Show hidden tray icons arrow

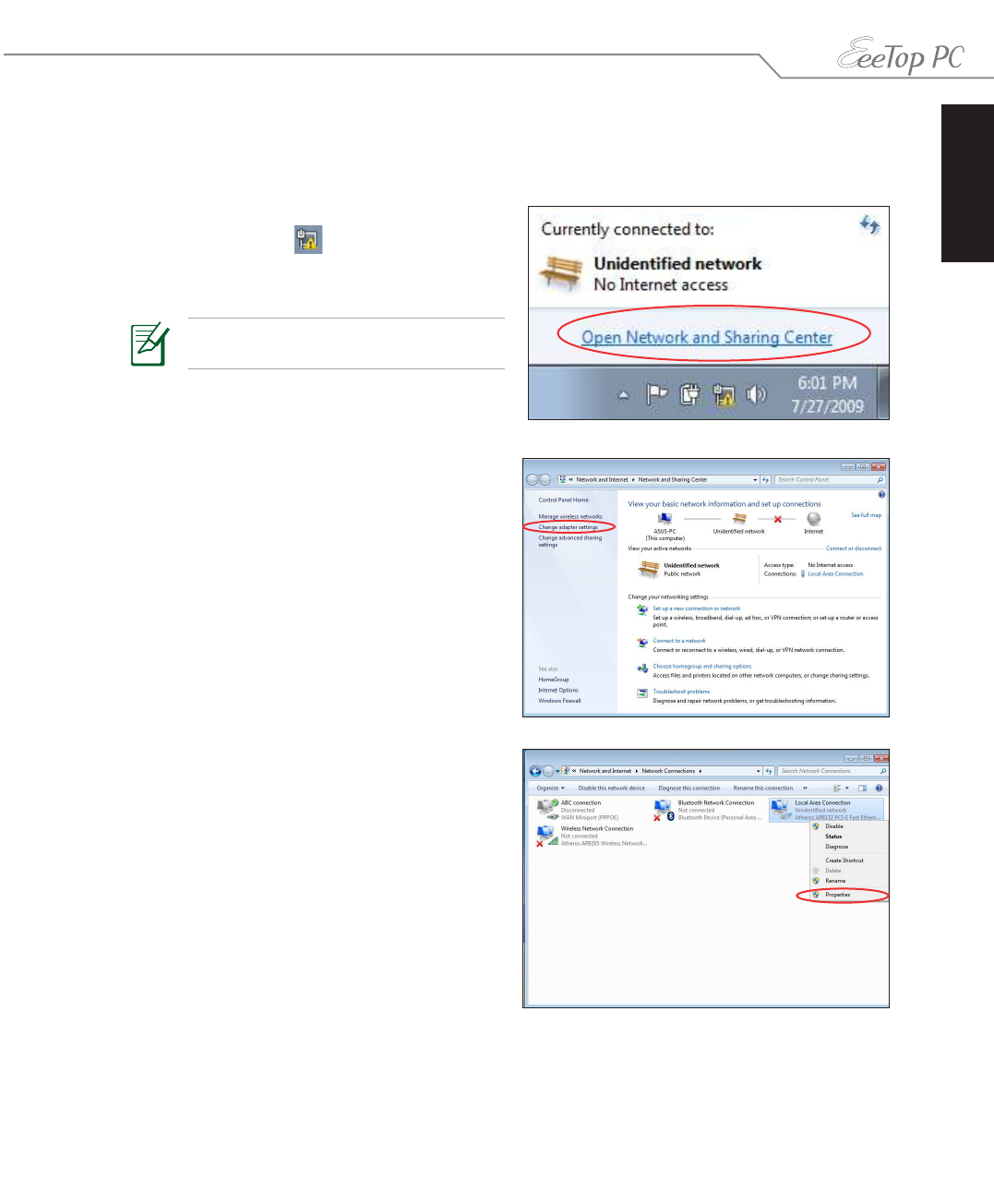[623, 395]
